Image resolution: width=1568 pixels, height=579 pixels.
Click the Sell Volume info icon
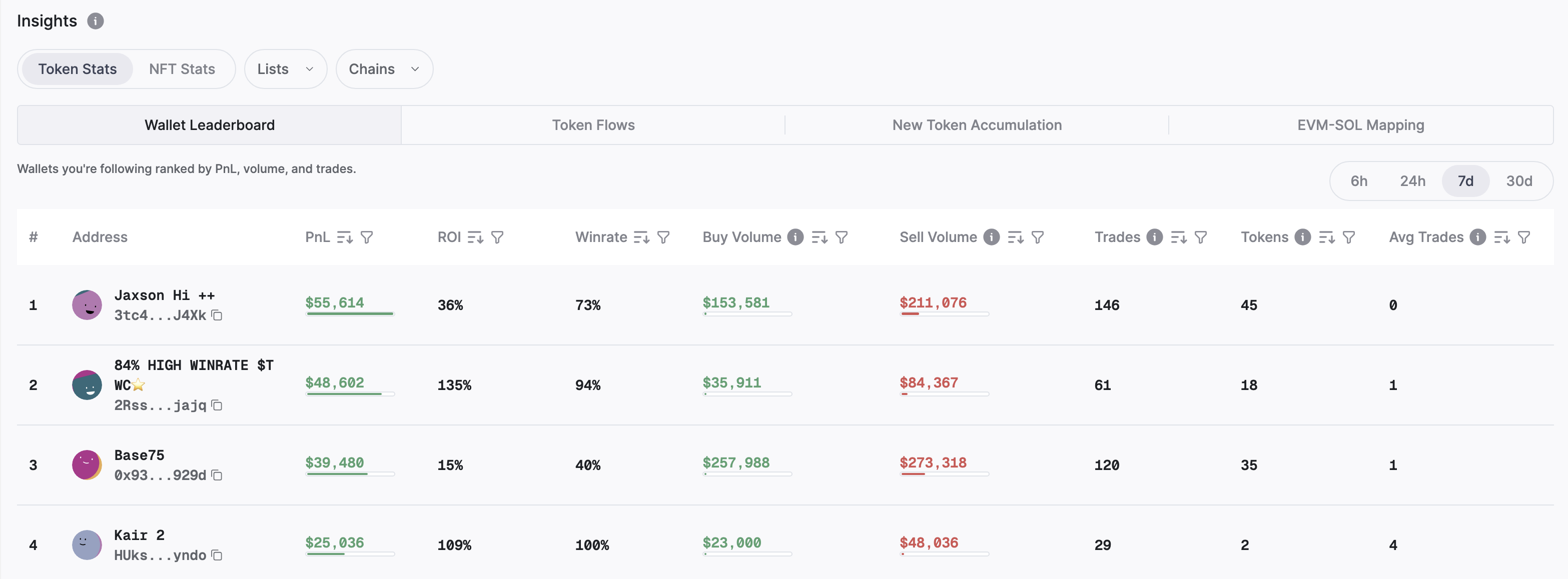click(991, 237)
